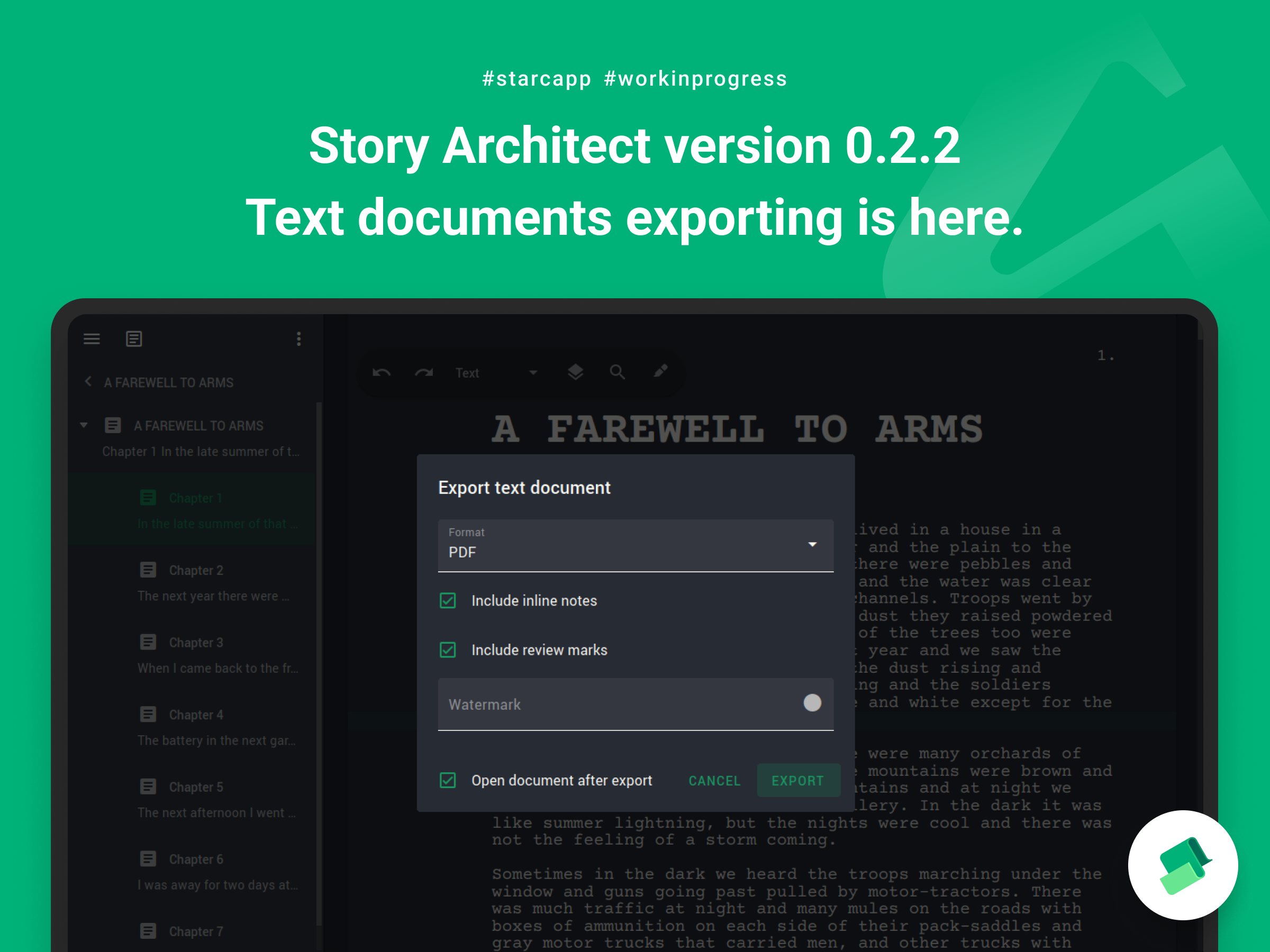1270x952 pixels.
Task: Click the CANCEL button
Action: 714,781
